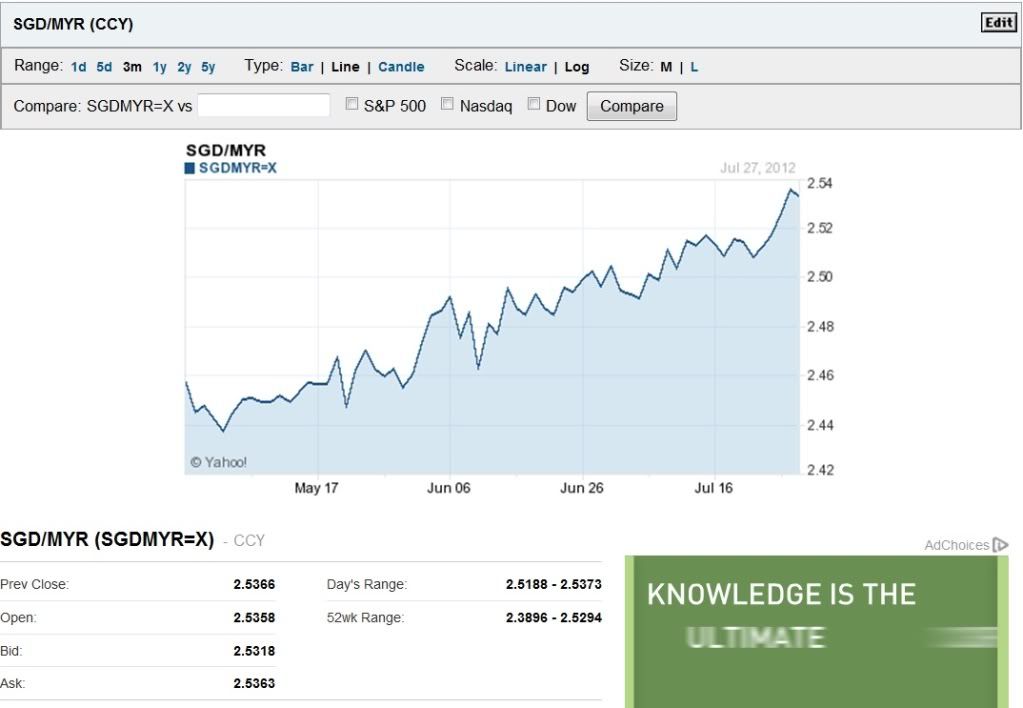Click the Edit button
Screen dimensions: 1023x708
tap(999, 23)
